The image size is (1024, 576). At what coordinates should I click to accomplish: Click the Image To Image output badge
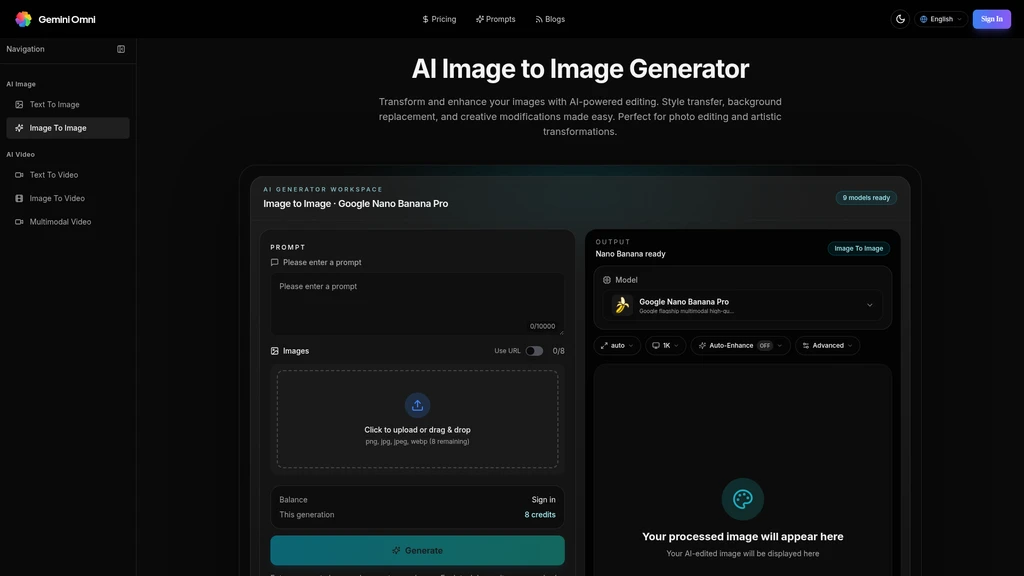[858, 248]
